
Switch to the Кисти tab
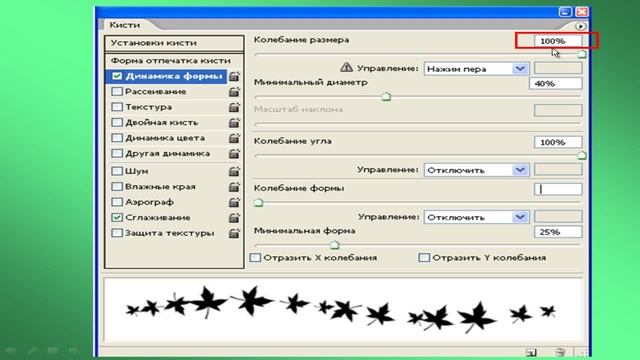(125, 25)
